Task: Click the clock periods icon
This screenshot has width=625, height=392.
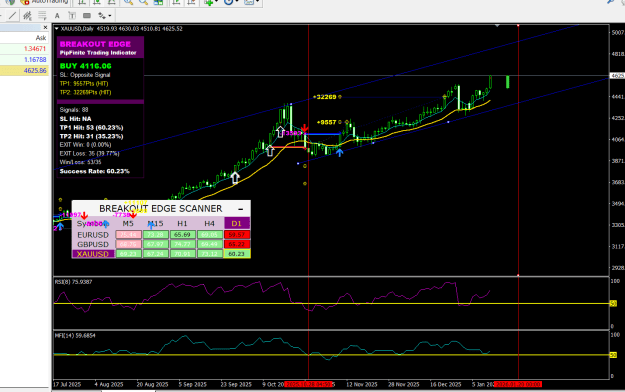Action: [228, 2]
